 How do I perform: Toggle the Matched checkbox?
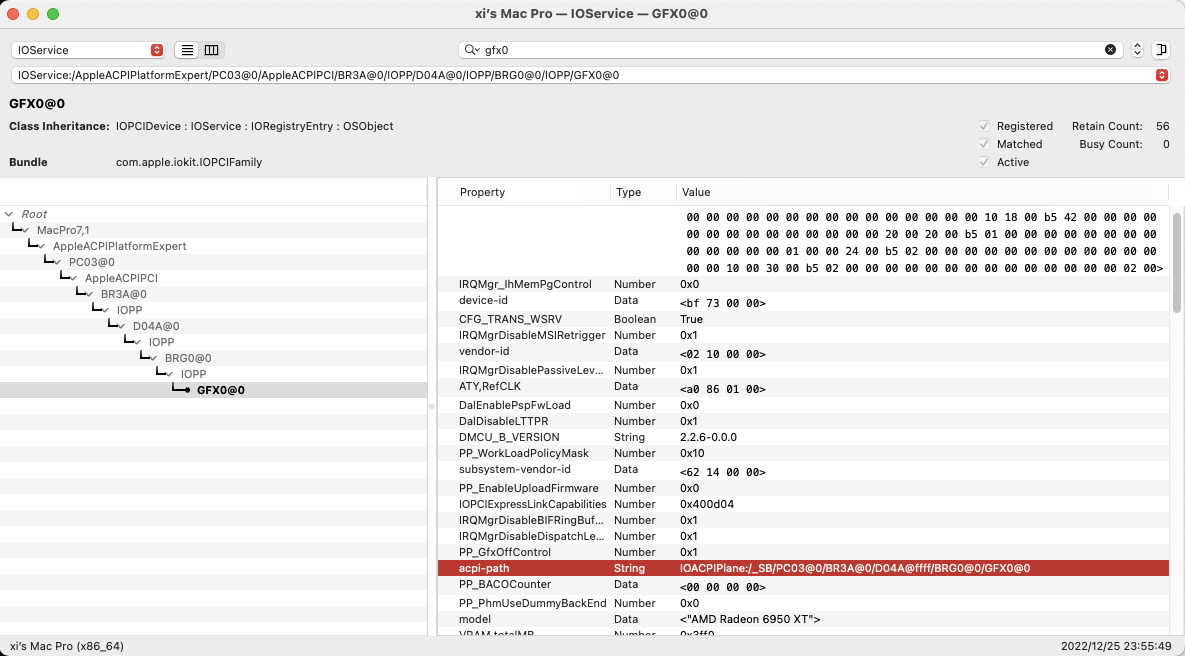pos(984,144)
